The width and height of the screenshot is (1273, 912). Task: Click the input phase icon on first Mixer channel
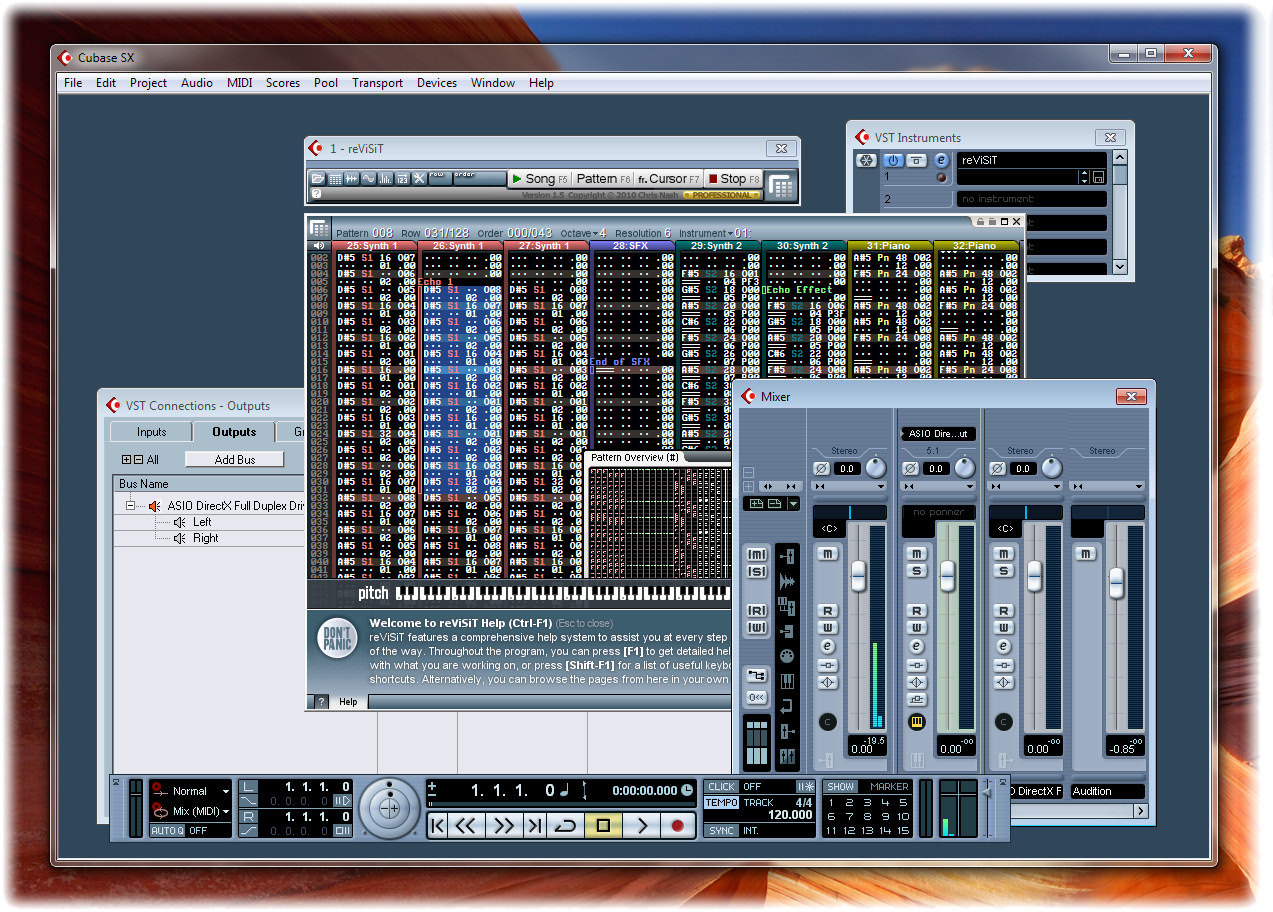click(x=822, y=468)
